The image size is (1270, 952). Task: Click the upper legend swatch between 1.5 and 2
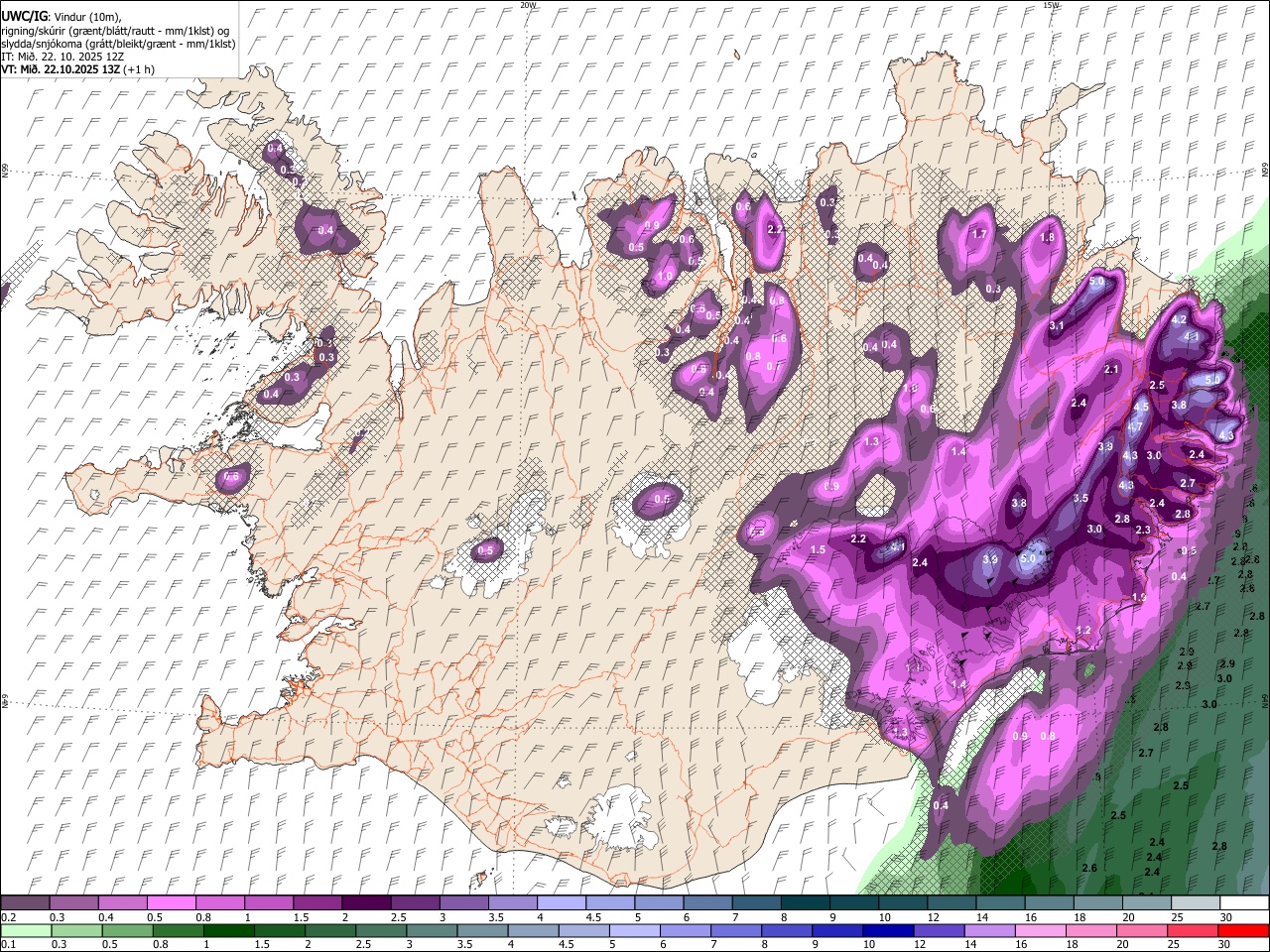(317, 903)
